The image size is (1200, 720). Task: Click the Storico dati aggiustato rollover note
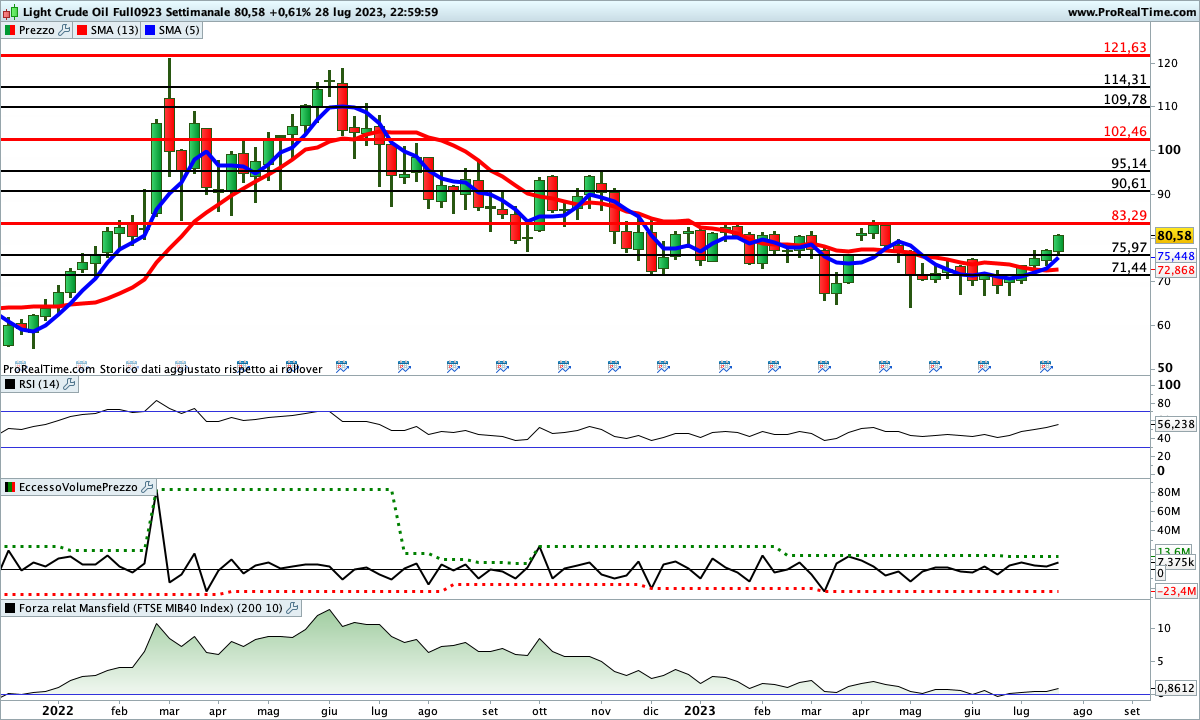click(210, 369)
